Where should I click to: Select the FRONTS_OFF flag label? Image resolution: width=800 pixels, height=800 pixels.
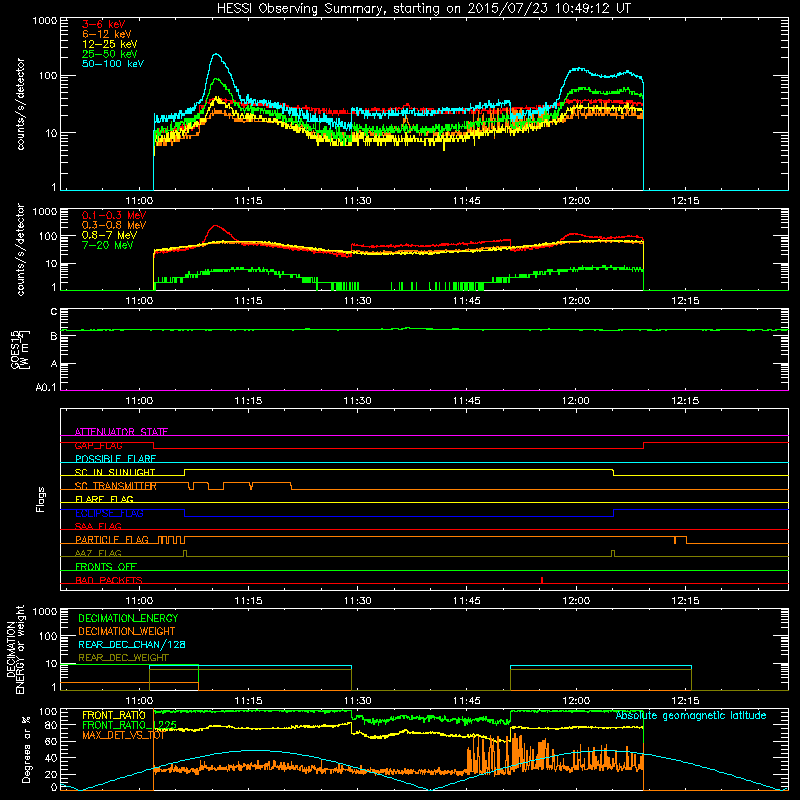106,567
